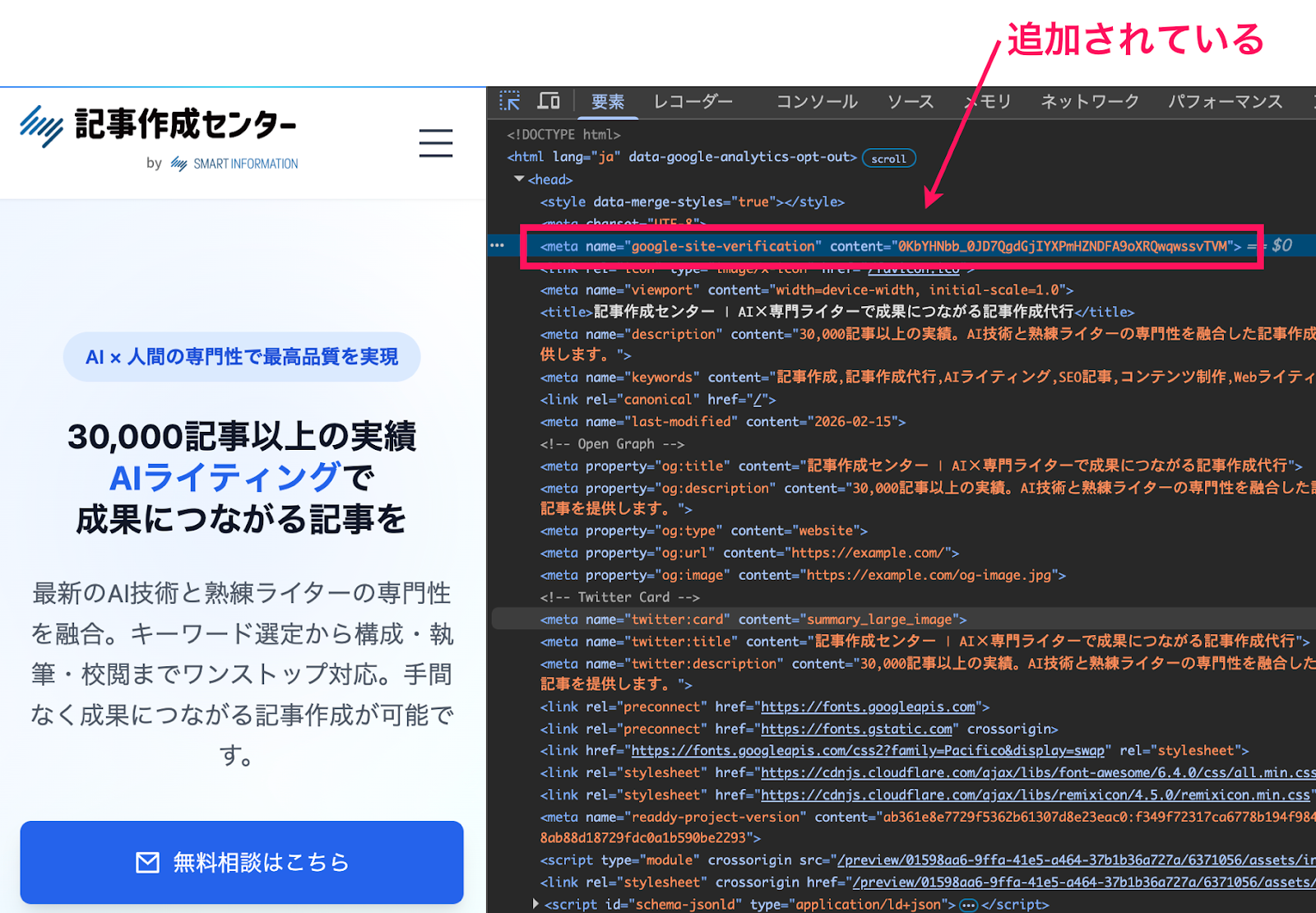The image size is (1316, 913).
Task: Collapse the head element in the DOM tree
Action: coord(520,179)
